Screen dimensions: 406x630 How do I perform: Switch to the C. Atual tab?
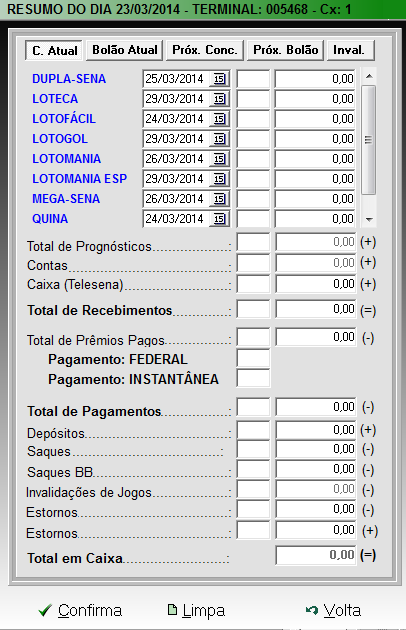54,51
